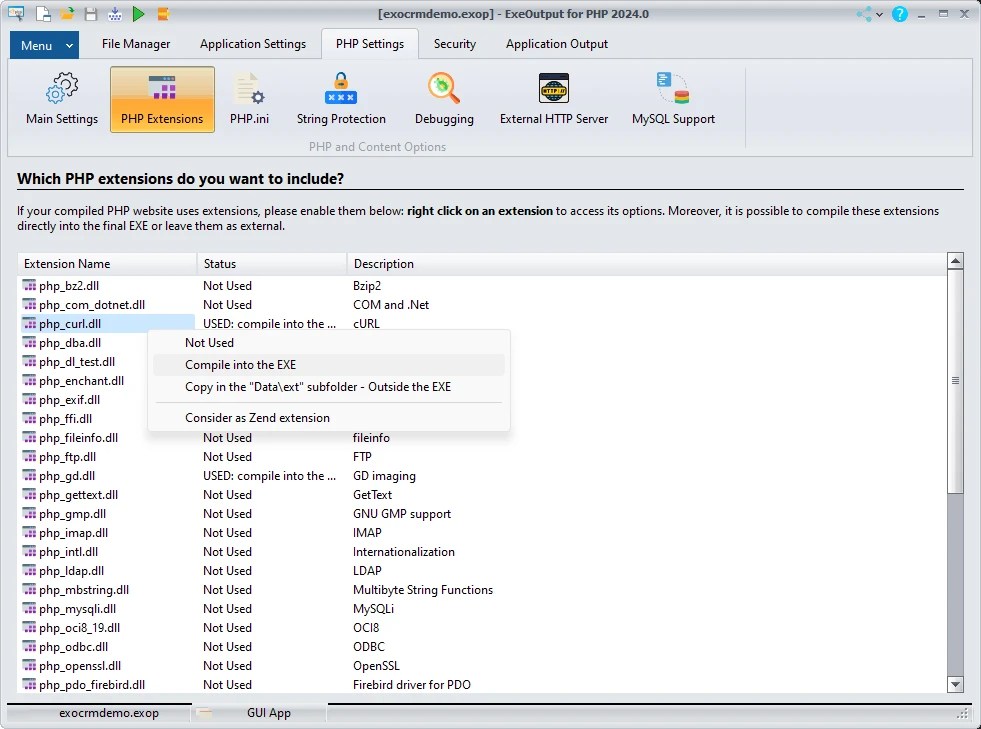Select the php_pdo_firebird.dll row
Screen dimensions: 981x729
[482, 685]
